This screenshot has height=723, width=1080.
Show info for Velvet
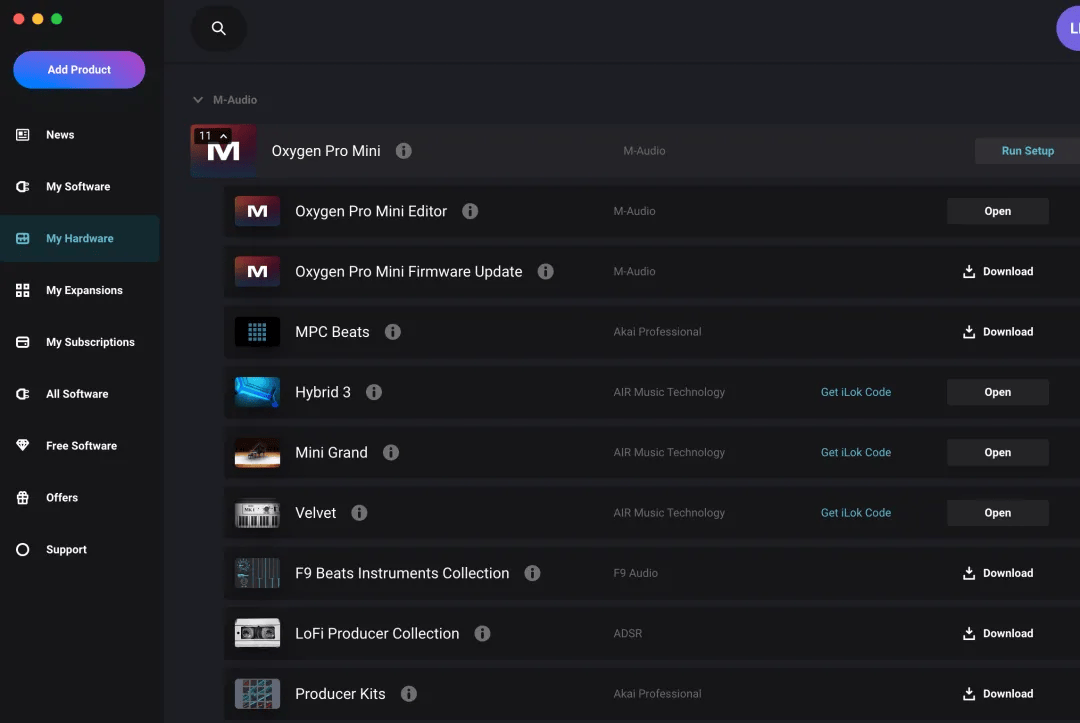click(x=359, y=513)
